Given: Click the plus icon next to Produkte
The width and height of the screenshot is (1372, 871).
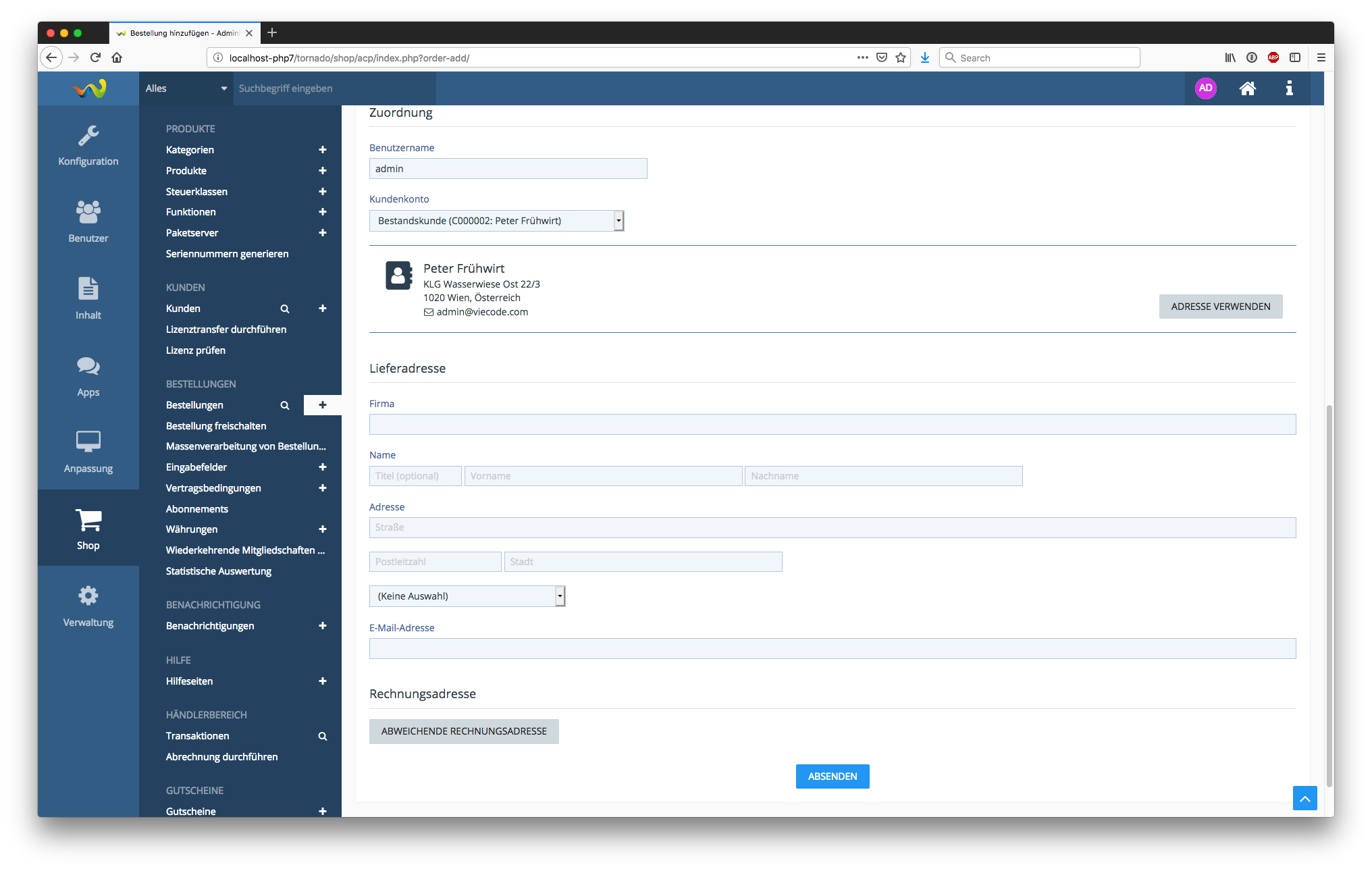Looking at the screenshot, I should [x=323, y=171].
